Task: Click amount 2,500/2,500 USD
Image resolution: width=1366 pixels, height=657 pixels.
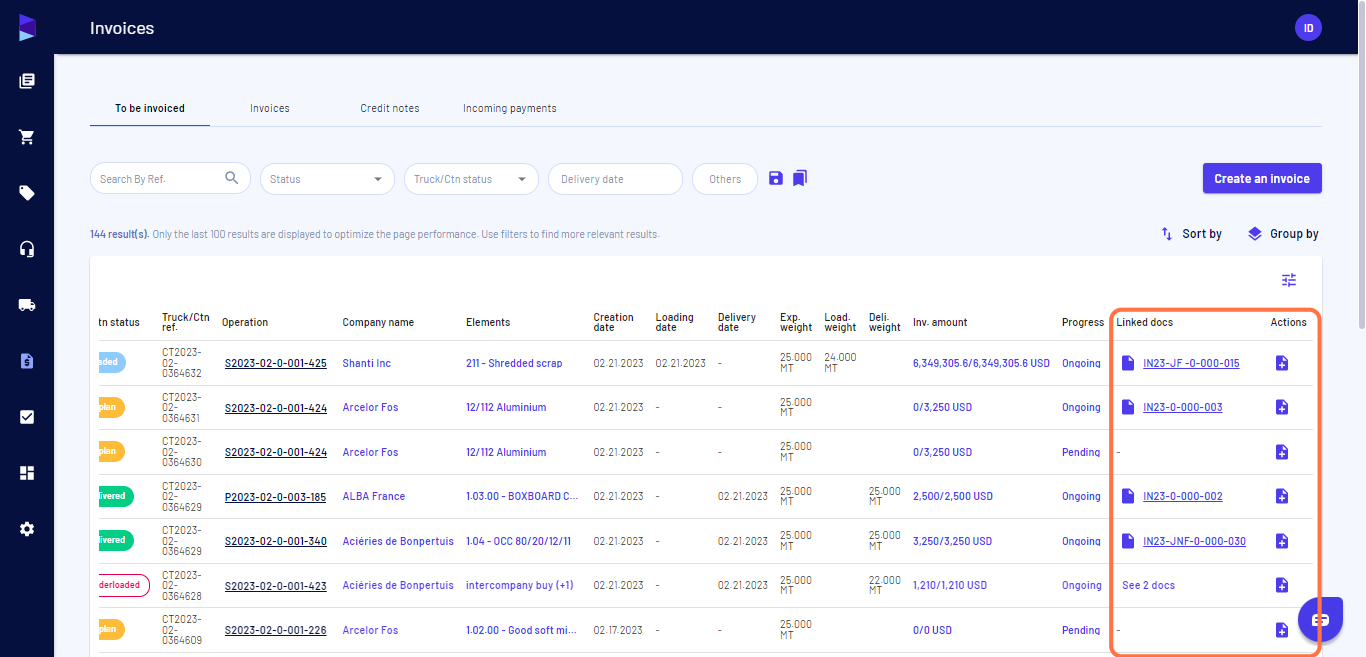Action: click(953, 496)
